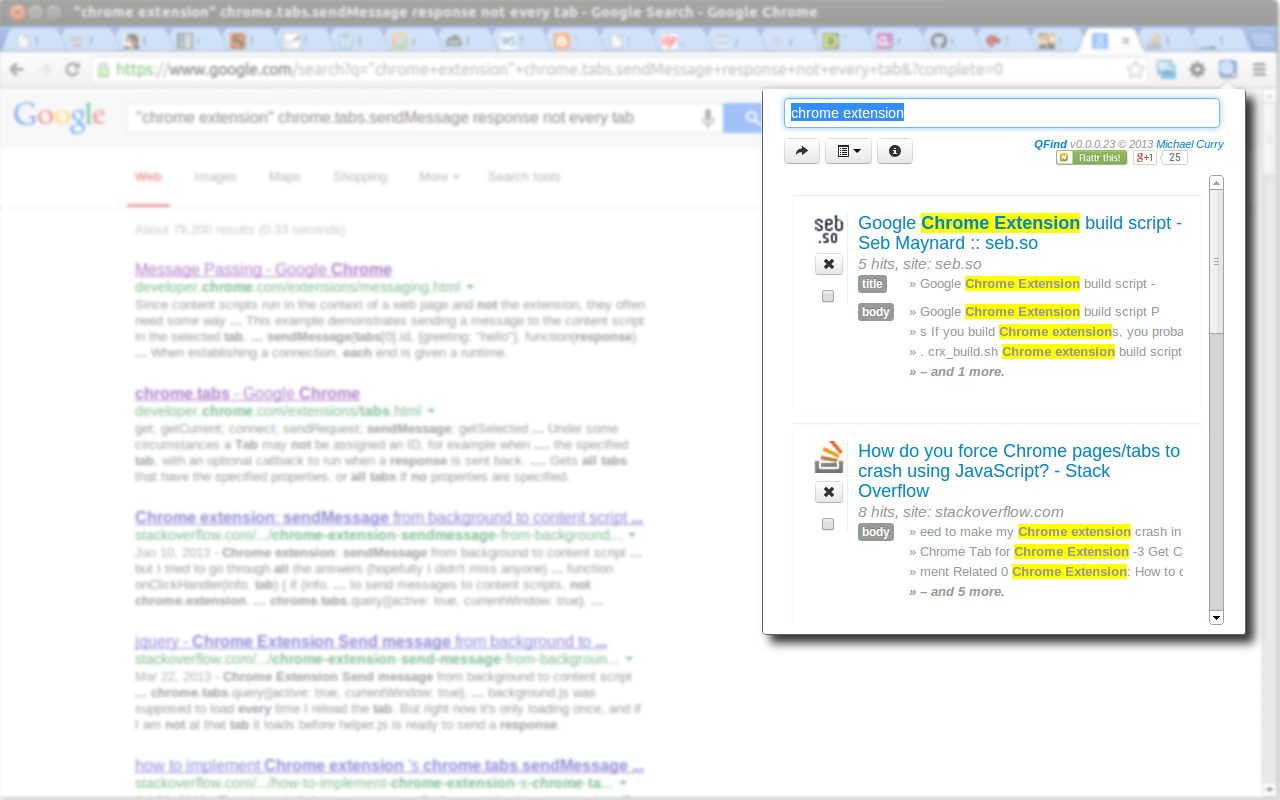Click the voice search microphone icon
This screenshot has width=1280, height=800.
(x=708, y=117)
